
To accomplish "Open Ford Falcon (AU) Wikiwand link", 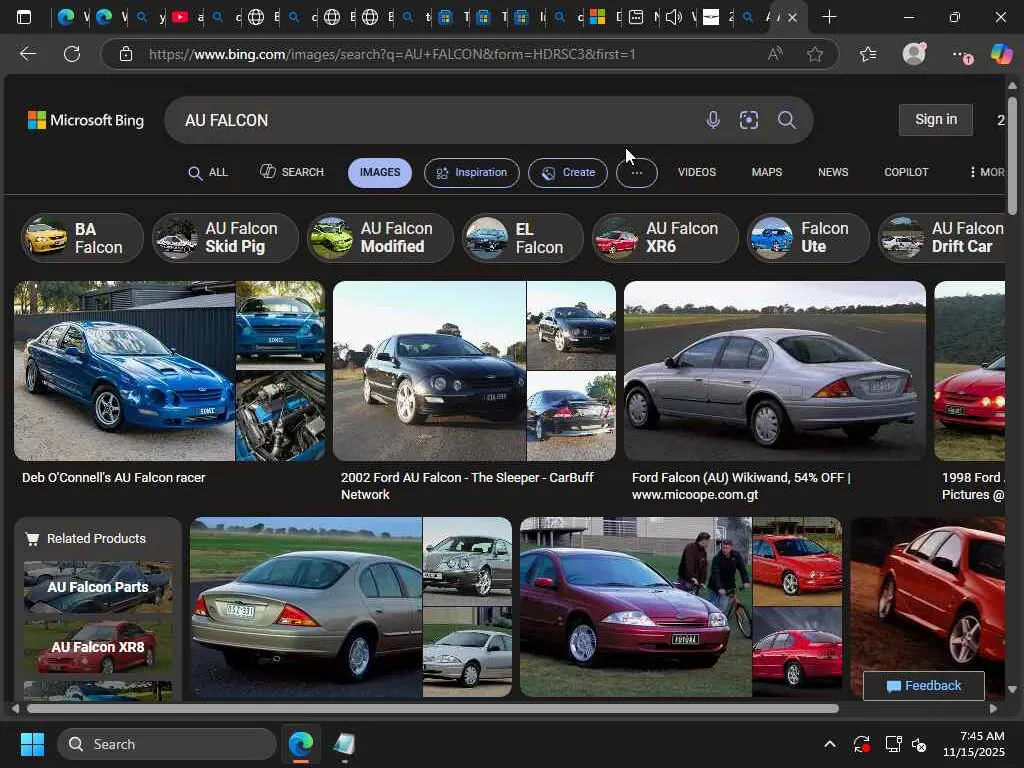I will [741, 486].
